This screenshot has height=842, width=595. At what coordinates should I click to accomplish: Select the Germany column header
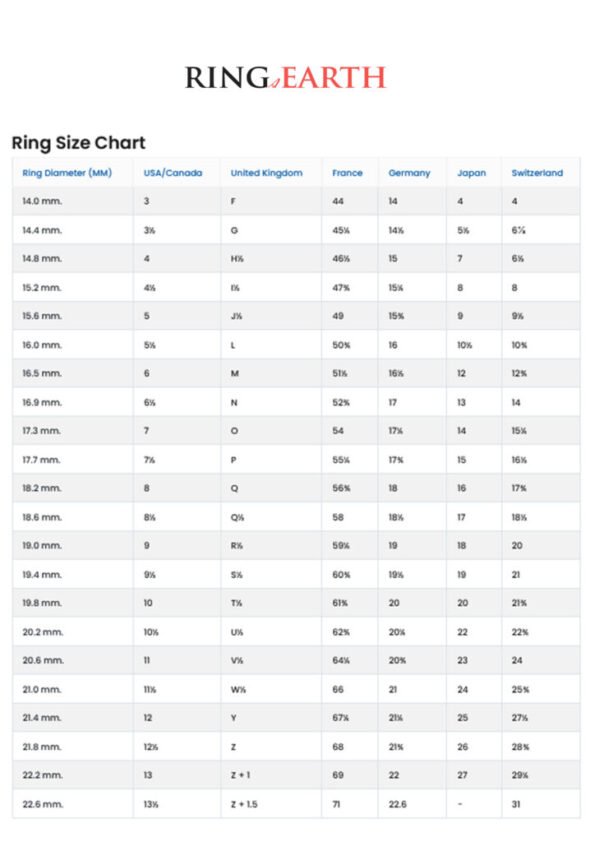pos(409,173)
